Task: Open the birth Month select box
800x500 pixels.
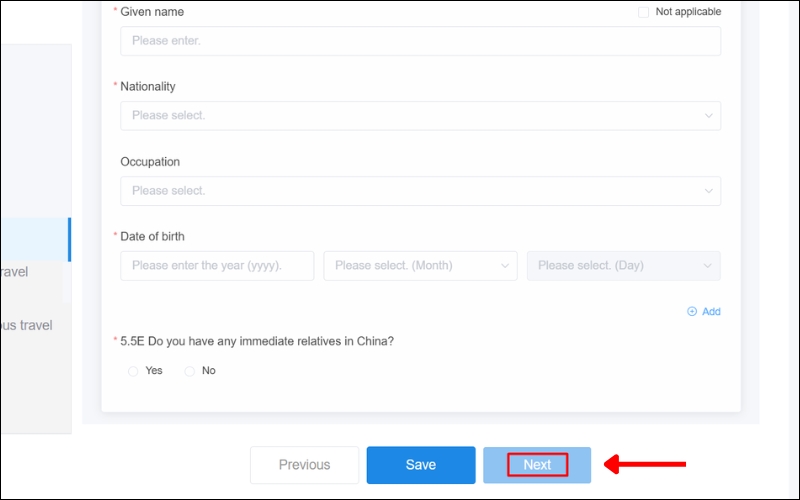Action: tap(420, 266)
